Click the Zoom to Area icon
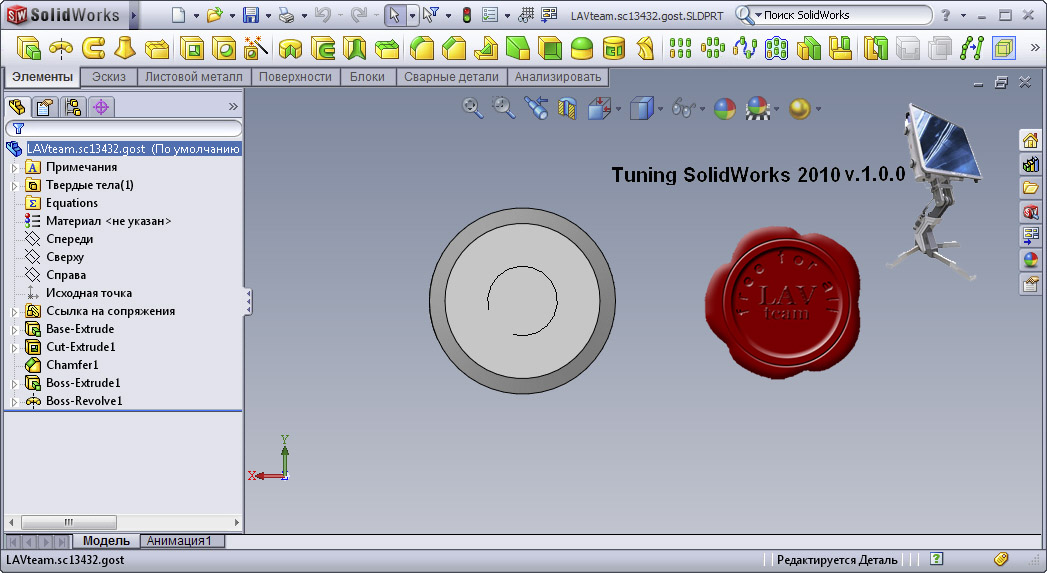This screenshot has height=573, width=1047. 504,108
